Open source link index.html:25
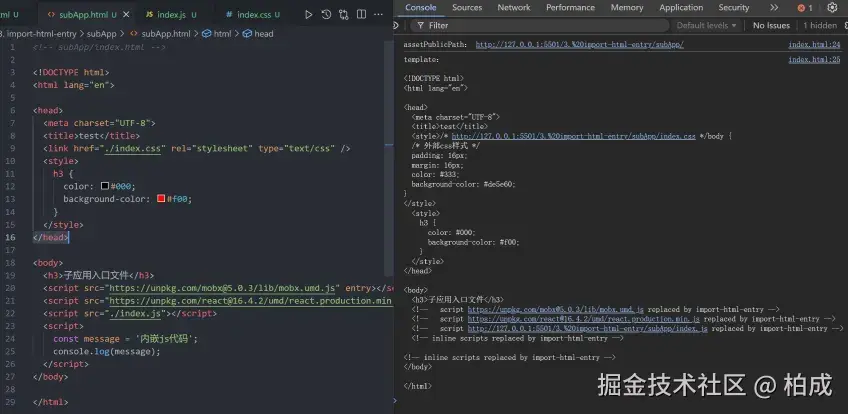This screenshot has height=414, width=848. (814, 59)
